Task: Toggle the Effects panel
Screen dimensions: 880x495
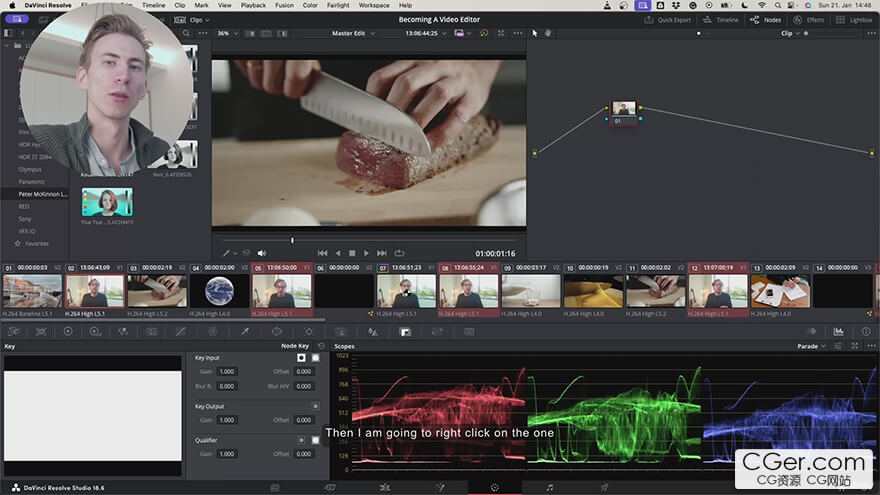Action: pos(809,20)
